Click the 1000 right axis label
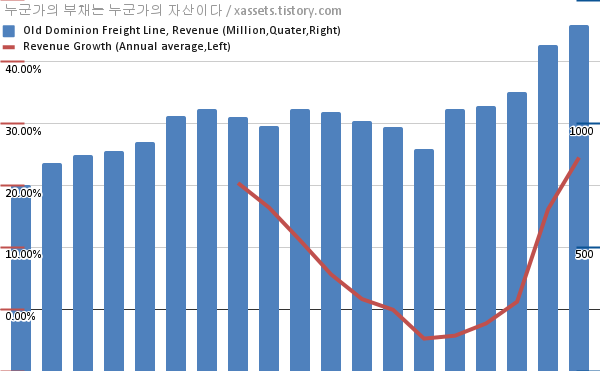Viewport: 600px width, 371px height. [581, 131]
